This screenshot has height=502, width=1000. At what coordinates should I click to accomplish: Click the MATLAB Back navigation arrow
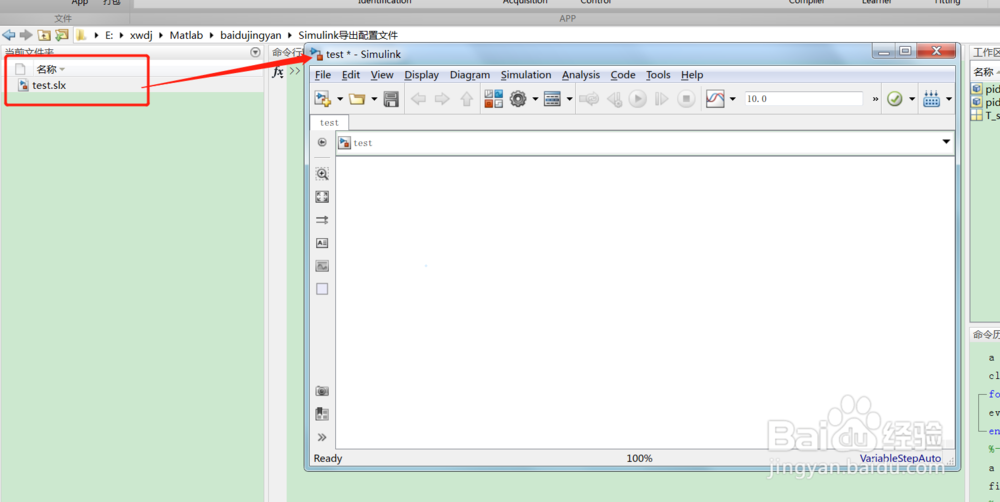pos(9,35)
